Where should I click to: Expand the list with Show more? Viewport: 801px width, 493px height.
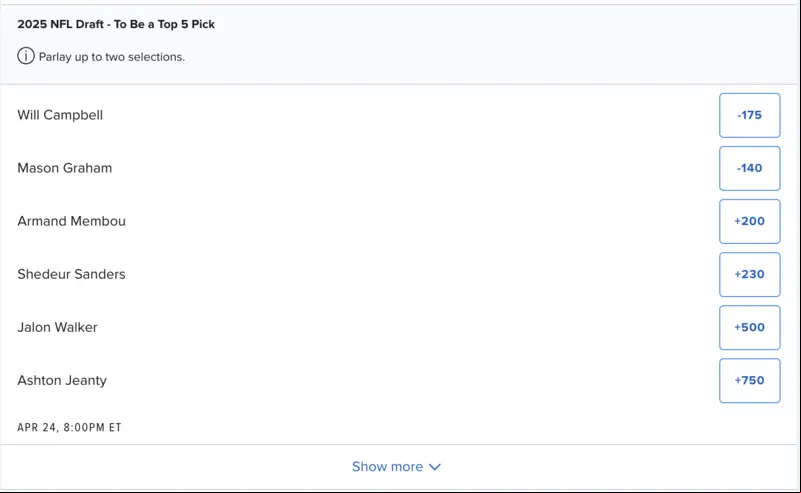click(x=396, y=466)
